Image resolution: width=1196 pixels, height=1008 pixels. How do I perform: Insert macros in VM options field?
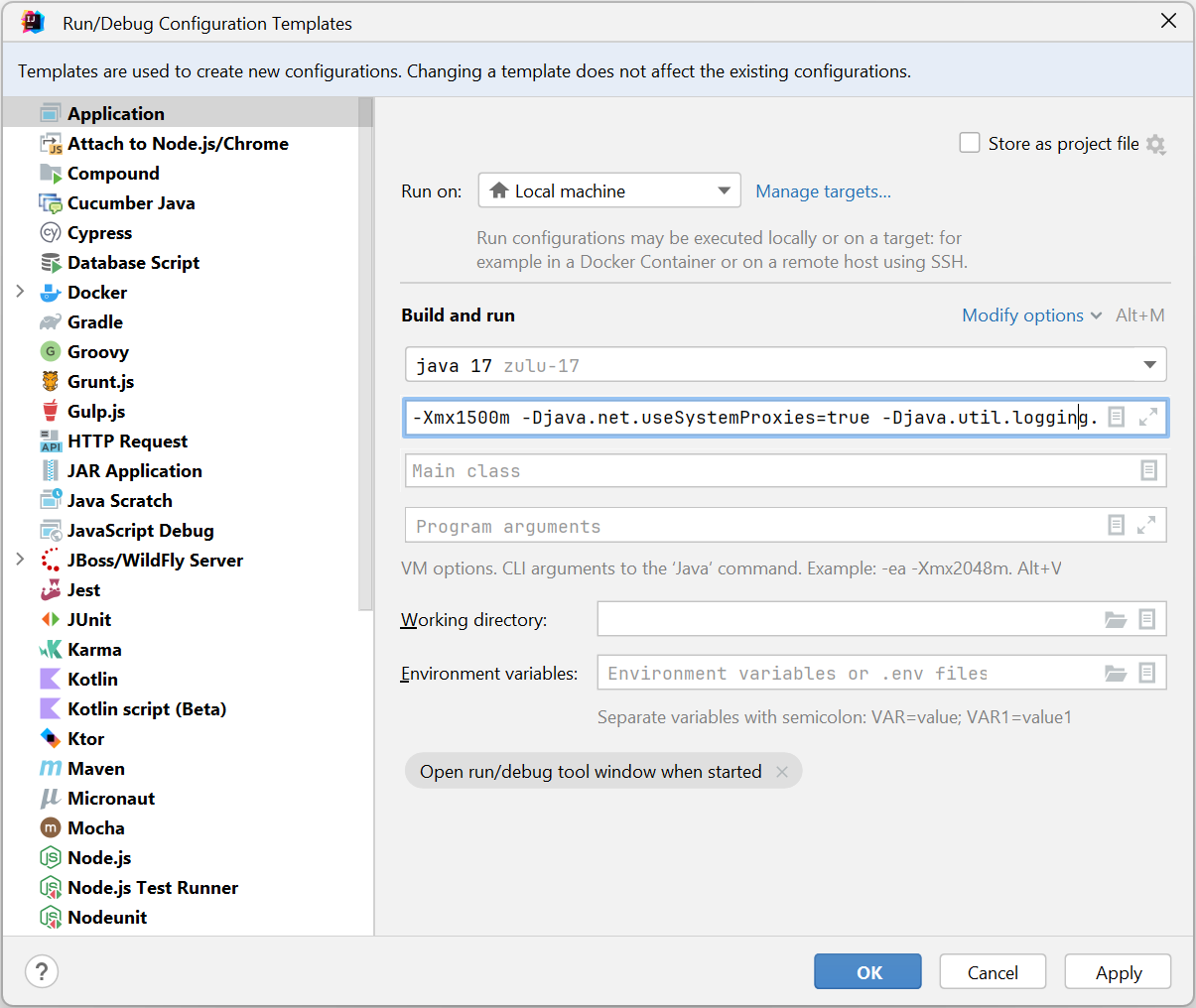coord(1117,418)
